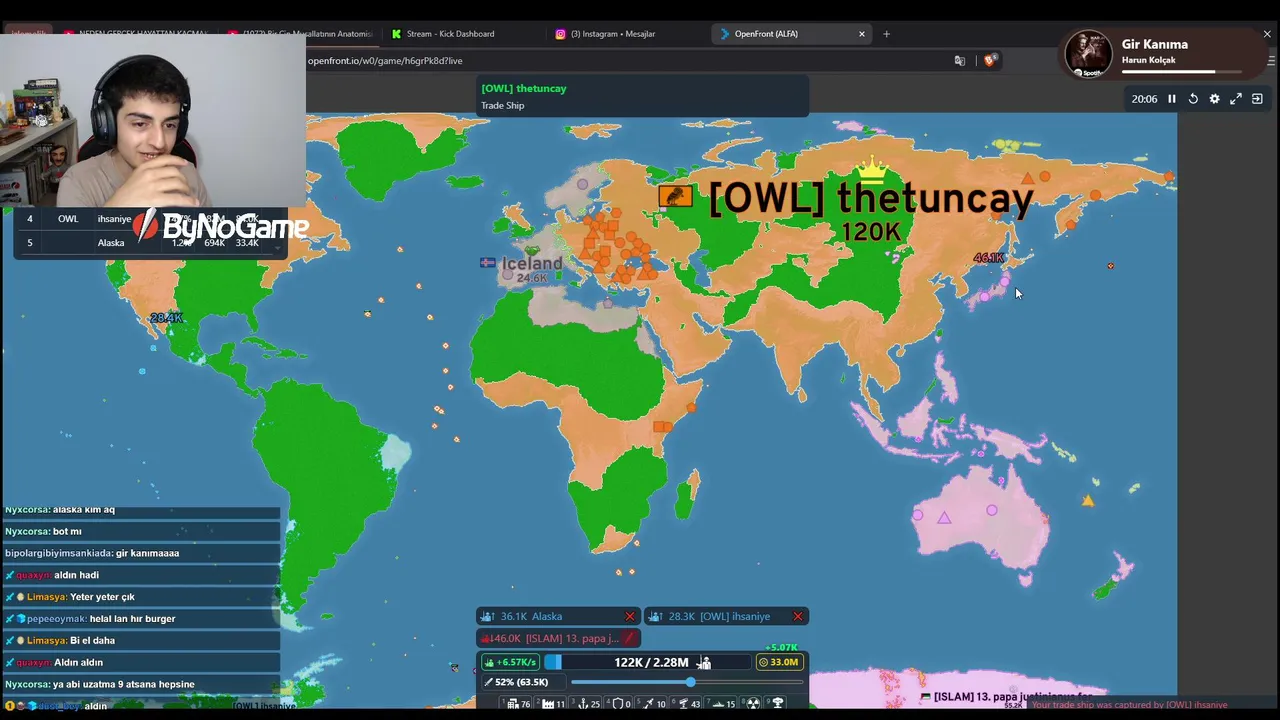Open a new browser tab
Image resolution: width=1280 pixels, height=720 pixels.
[886, 34]
